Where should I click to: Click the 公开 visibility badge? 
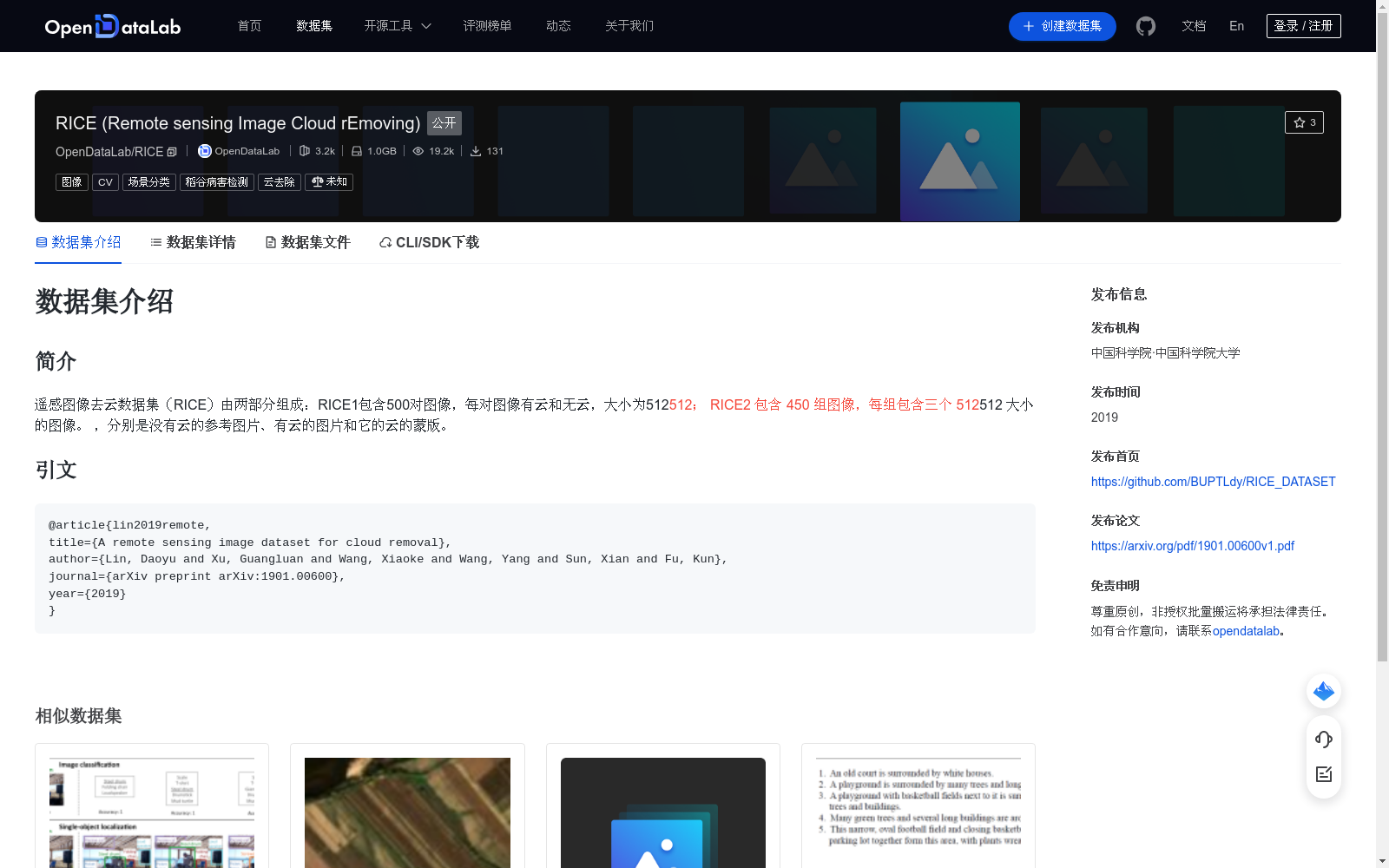point(444,123)
